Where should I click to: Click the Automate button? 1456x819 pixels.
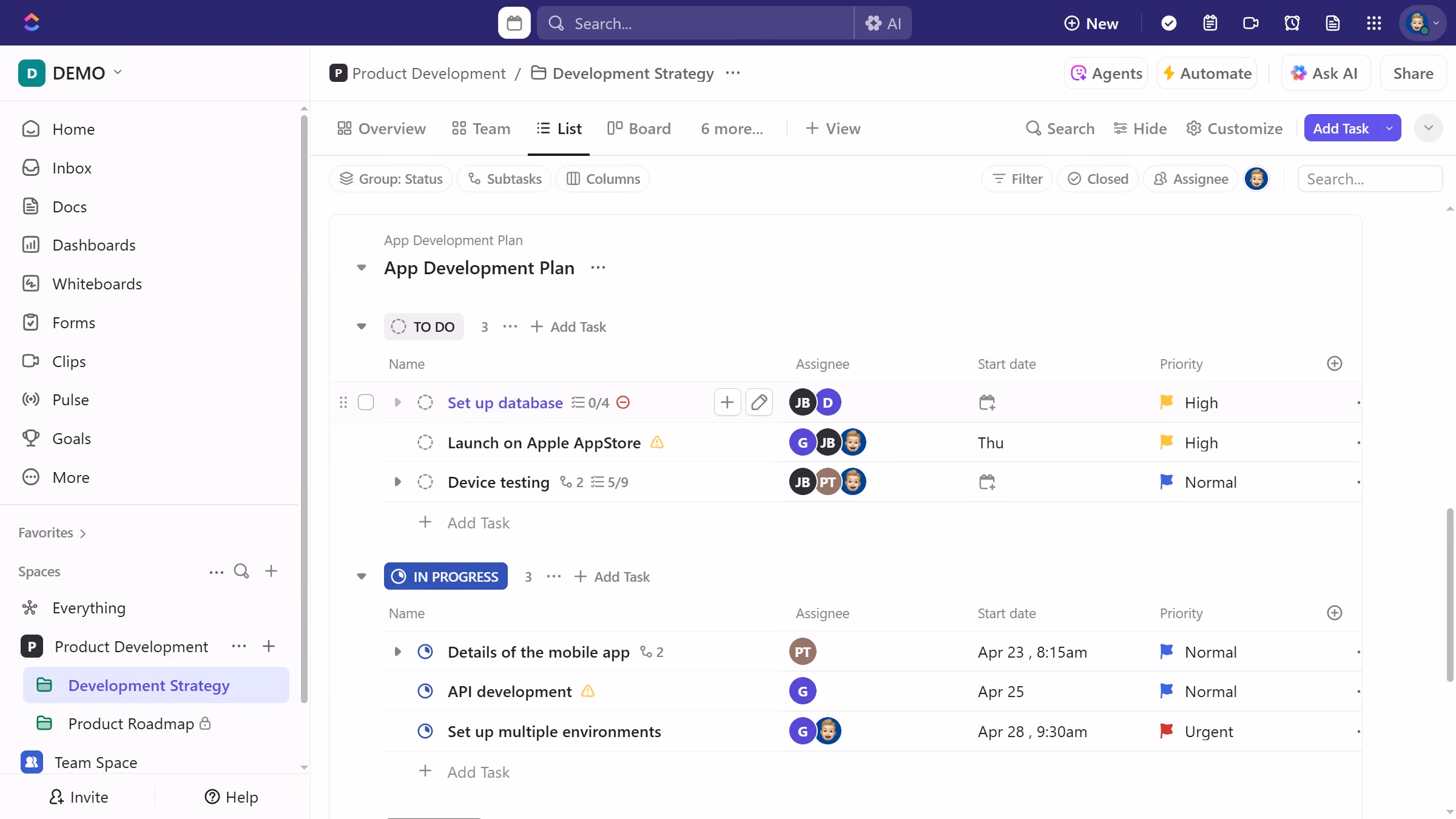[x=1207, y=73]
